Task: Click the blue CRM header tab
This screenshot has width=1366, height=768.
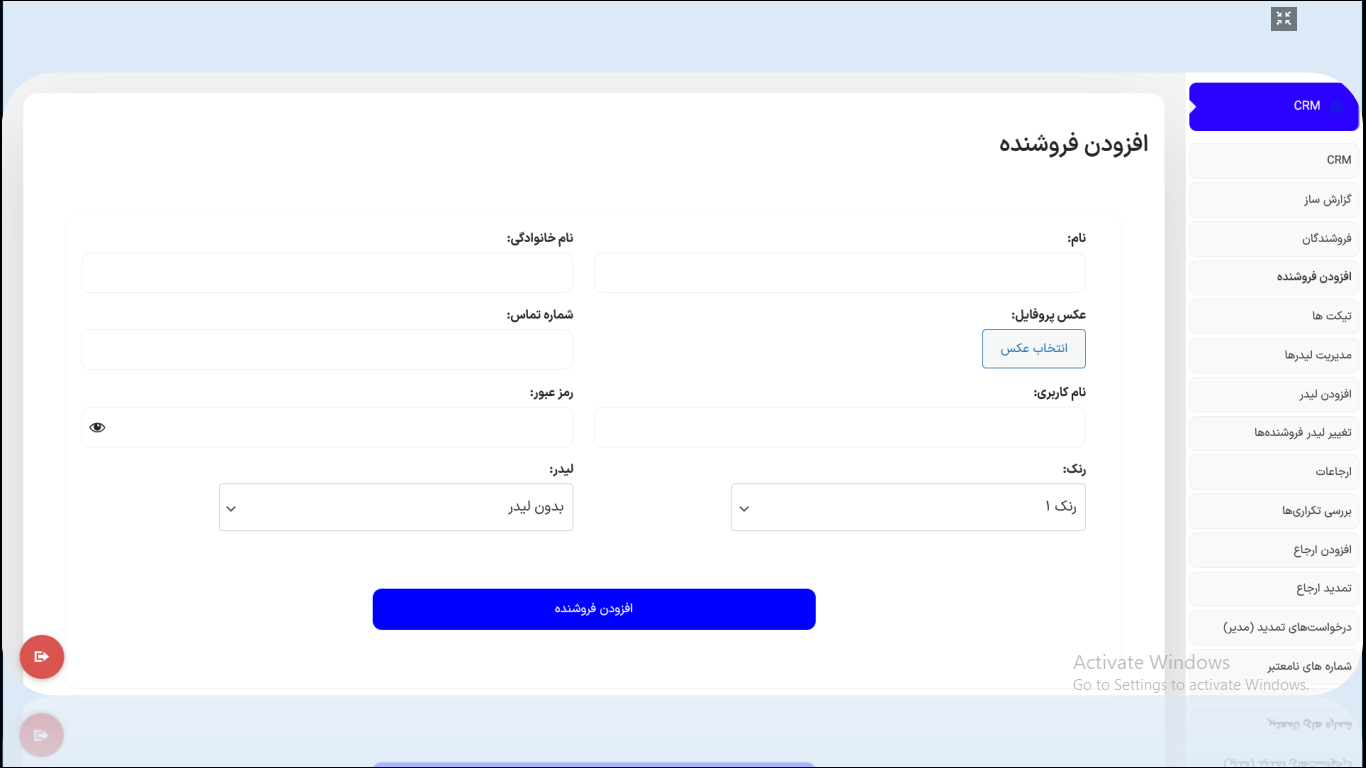Action: point(1273,106)
